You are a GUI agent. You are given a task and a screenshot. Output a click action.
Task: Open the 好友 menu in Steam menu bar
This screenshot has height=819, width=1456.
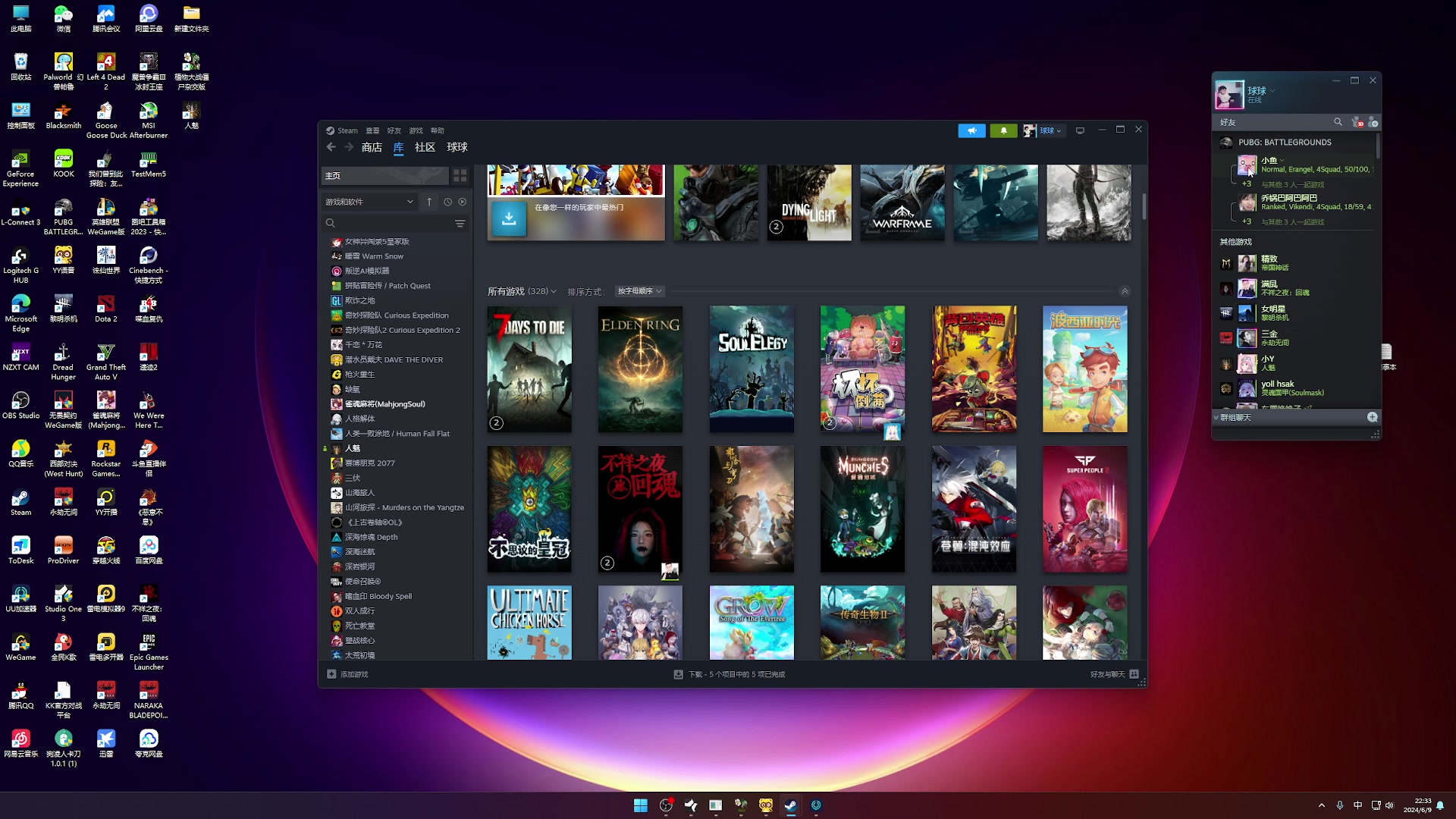click(394, 130)
